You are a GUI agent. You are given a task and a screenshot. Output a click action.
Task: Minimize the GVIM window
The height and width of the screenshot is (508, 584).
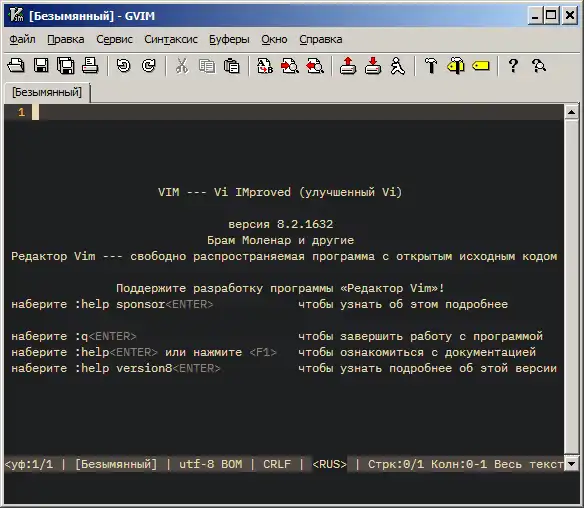tap(535, 16)
